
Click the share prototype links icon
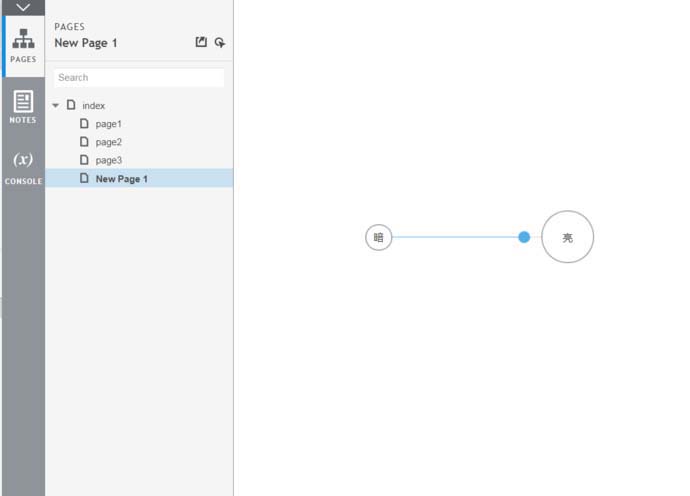[x=201, y=42]
